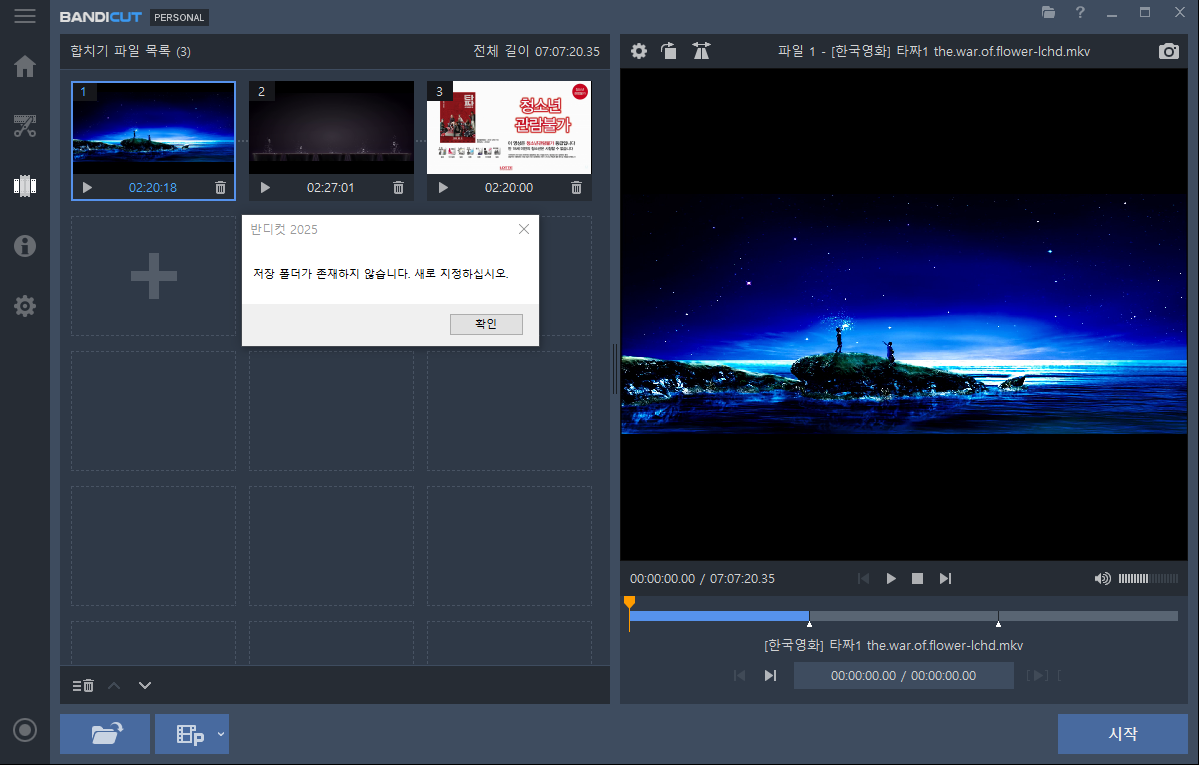Select Join mode film icon in sidebar

tap(24, 186)
